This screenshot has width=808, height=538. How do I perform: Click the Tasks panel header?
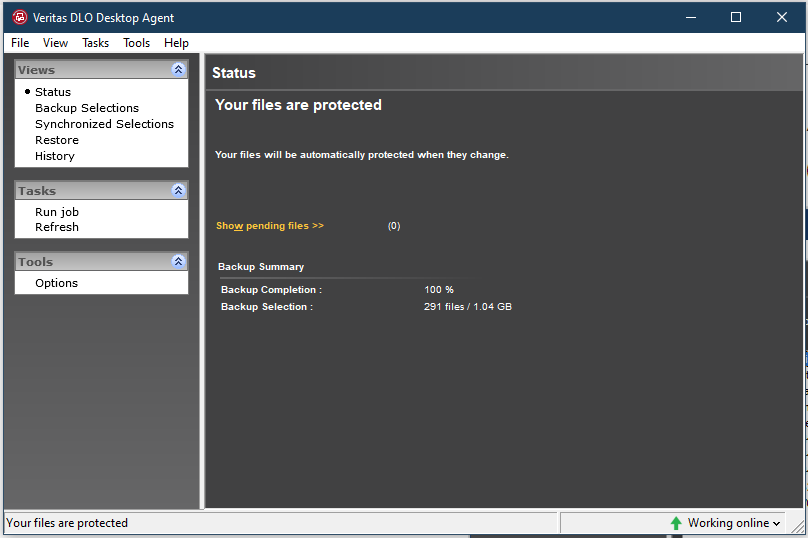(x=101, y=191)
